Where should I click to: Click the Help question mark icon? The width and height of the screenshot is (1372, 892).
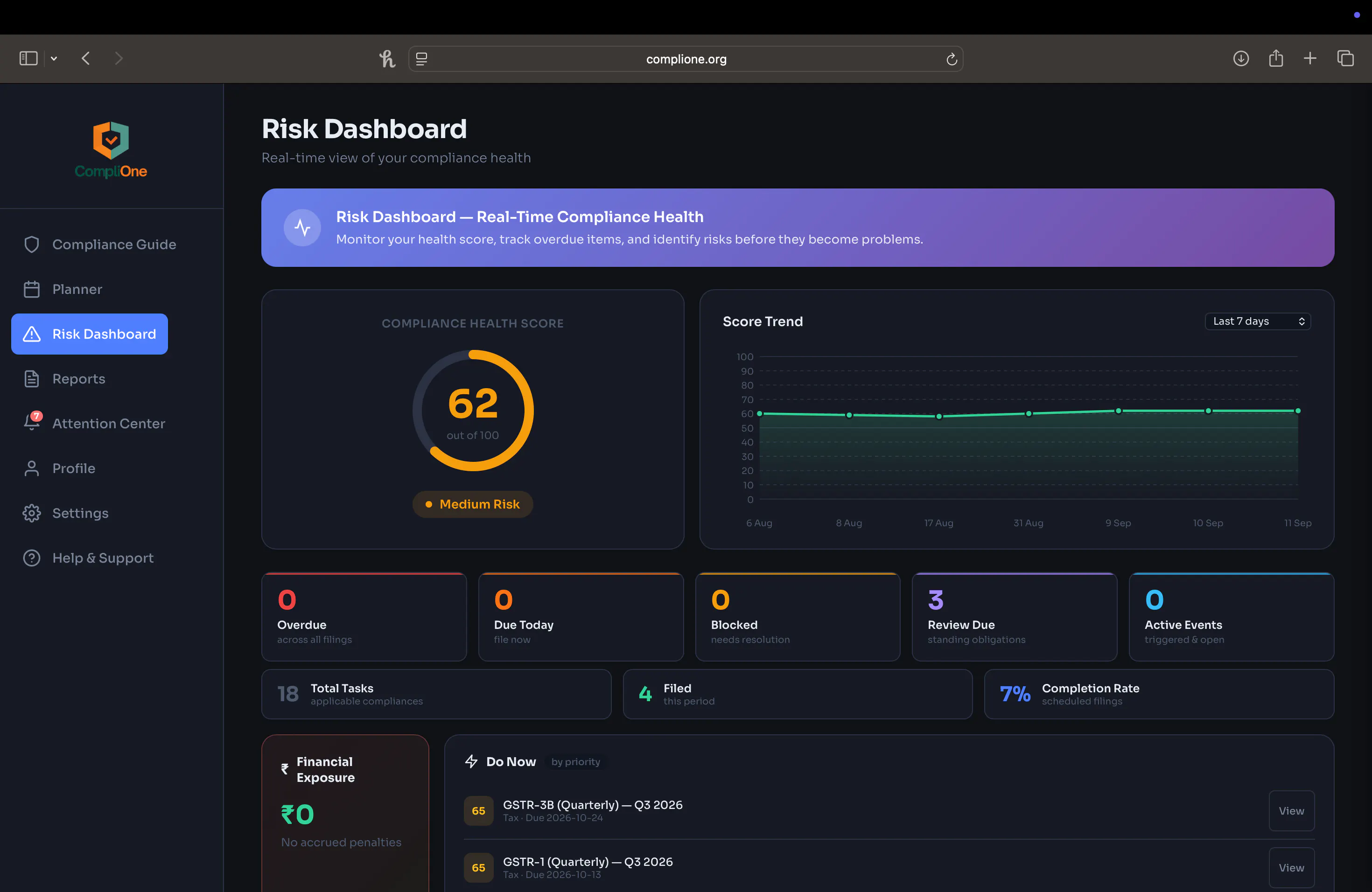click(32, 558)
